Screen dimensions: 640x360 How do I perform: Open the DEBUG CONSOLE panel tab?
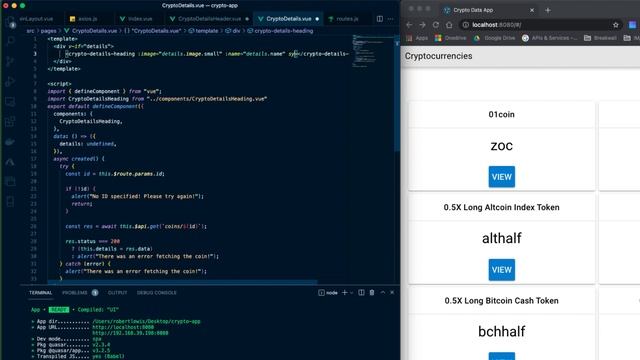tap(157, 293)
